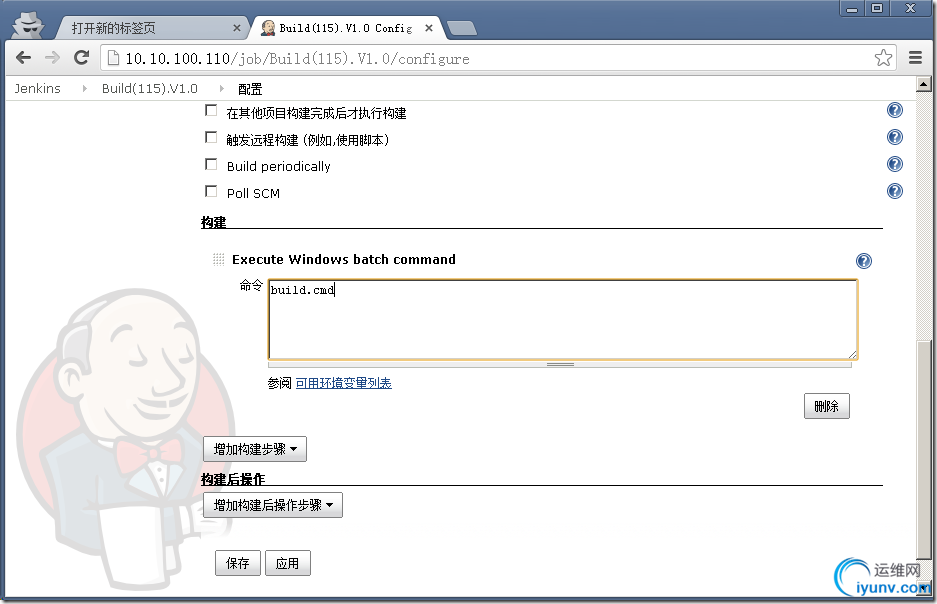Reload the Jenkins configure page

pos(81,58)
